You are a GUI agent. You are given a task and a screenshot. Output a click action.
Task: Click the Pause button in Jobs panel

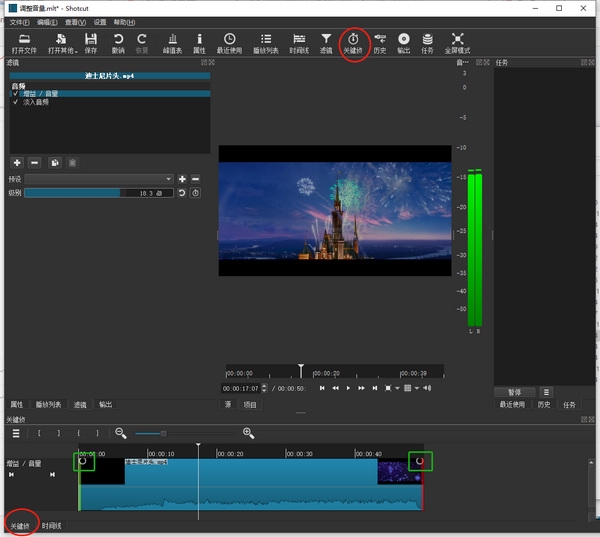[x=515, y=392]
